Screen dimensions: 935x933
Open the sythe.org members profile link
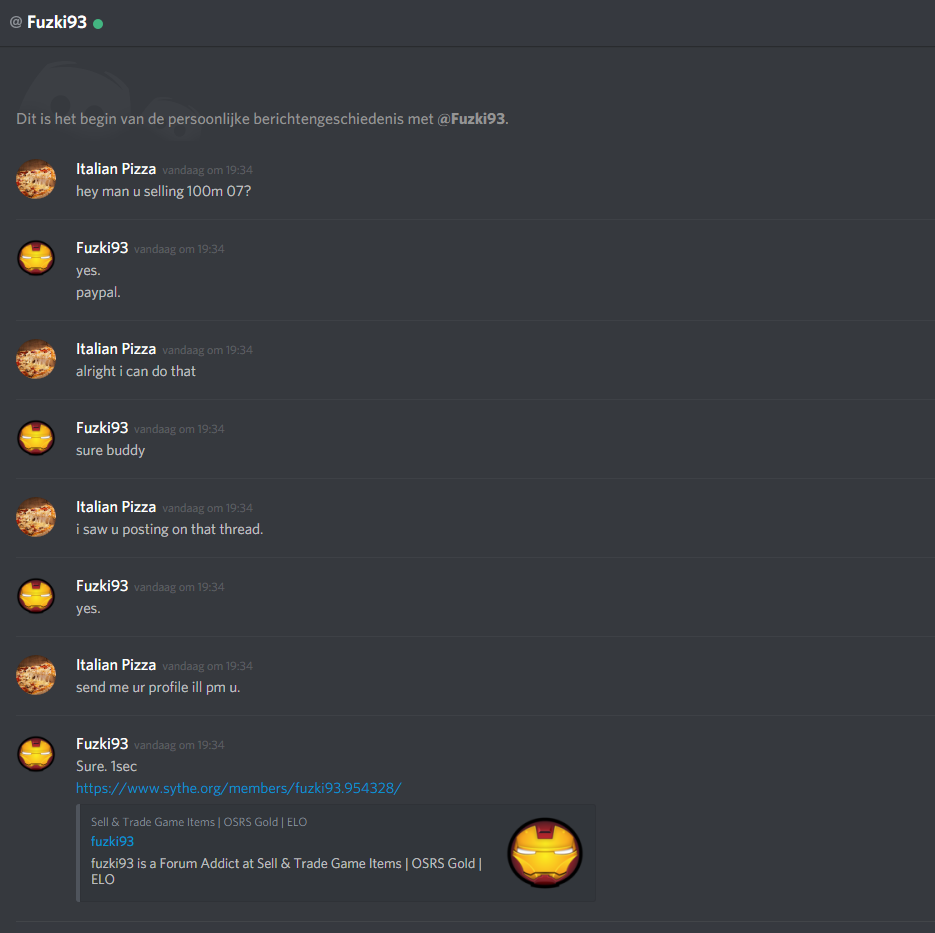239,788
